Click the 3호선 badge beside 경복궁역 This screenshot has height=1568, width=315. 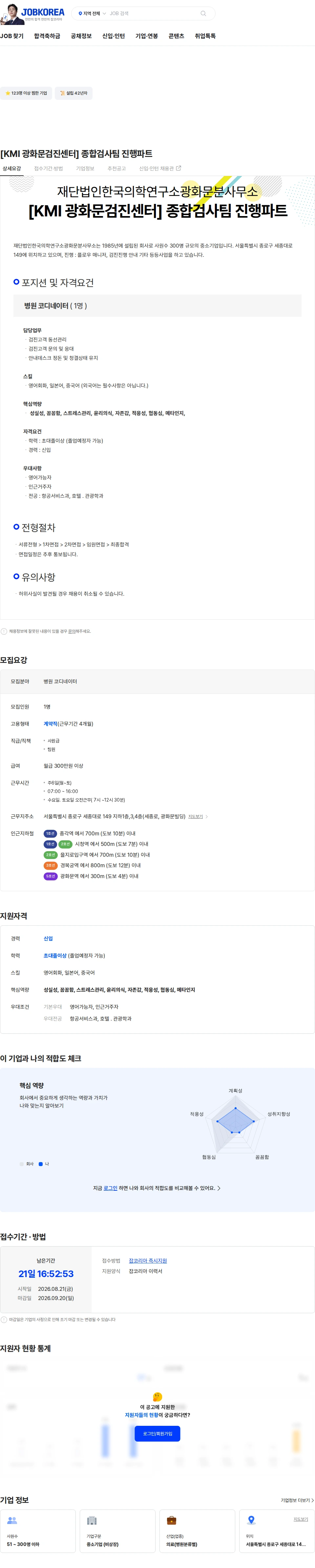point(51,865)
